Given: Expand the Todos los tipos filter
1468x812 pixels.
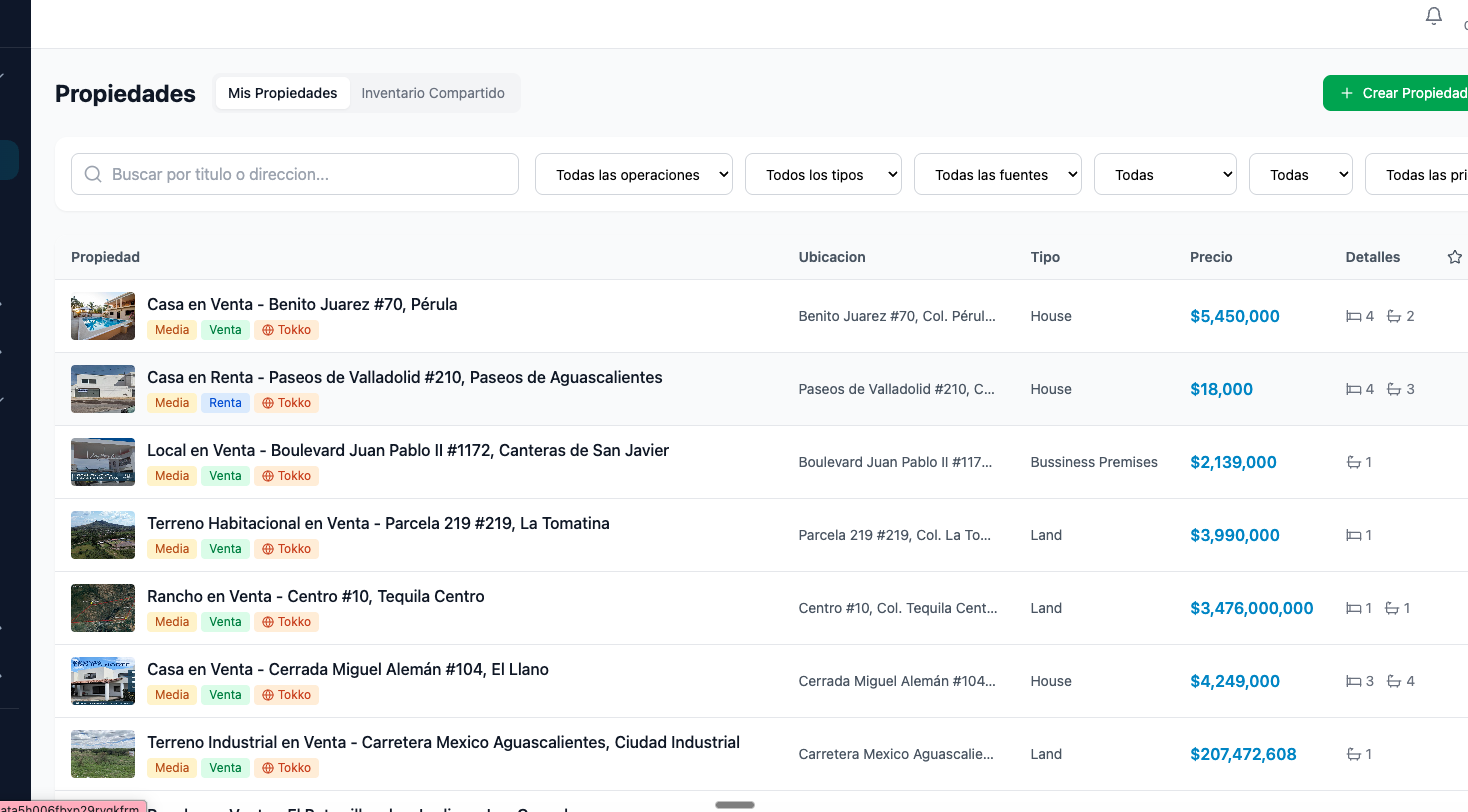Looking at the screenshot, I should (823, 174).
